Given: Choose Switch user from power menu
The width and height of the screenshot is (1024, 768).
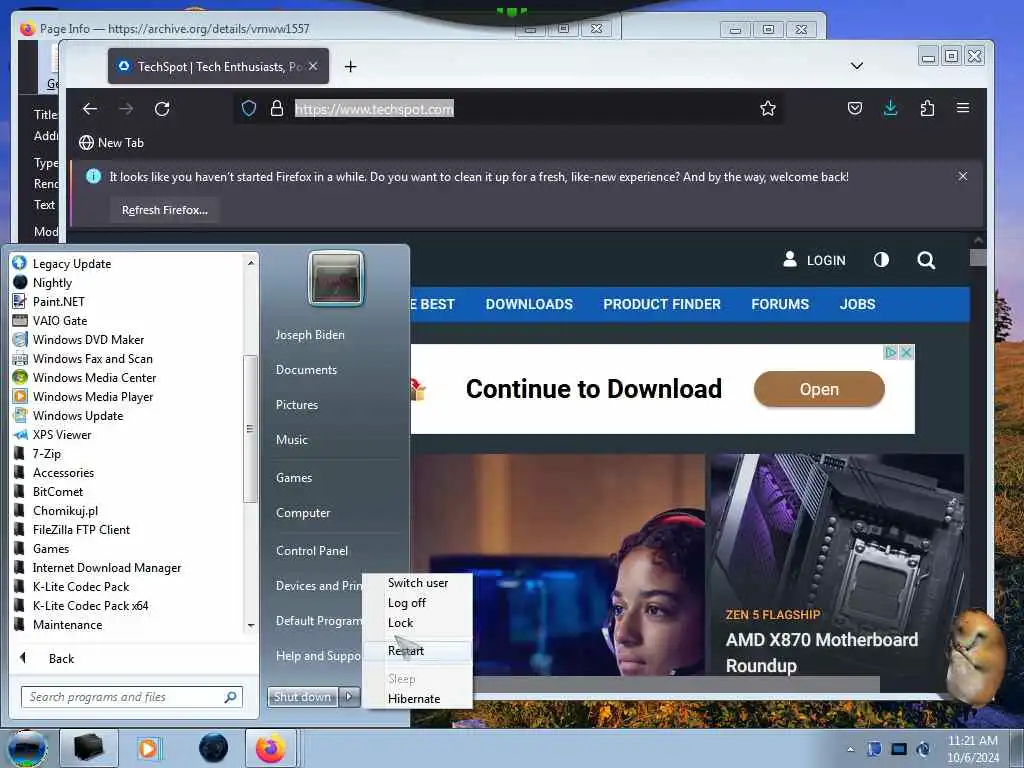Looking at the screenshot, I should pyautogui.click(x=418, y=583).
